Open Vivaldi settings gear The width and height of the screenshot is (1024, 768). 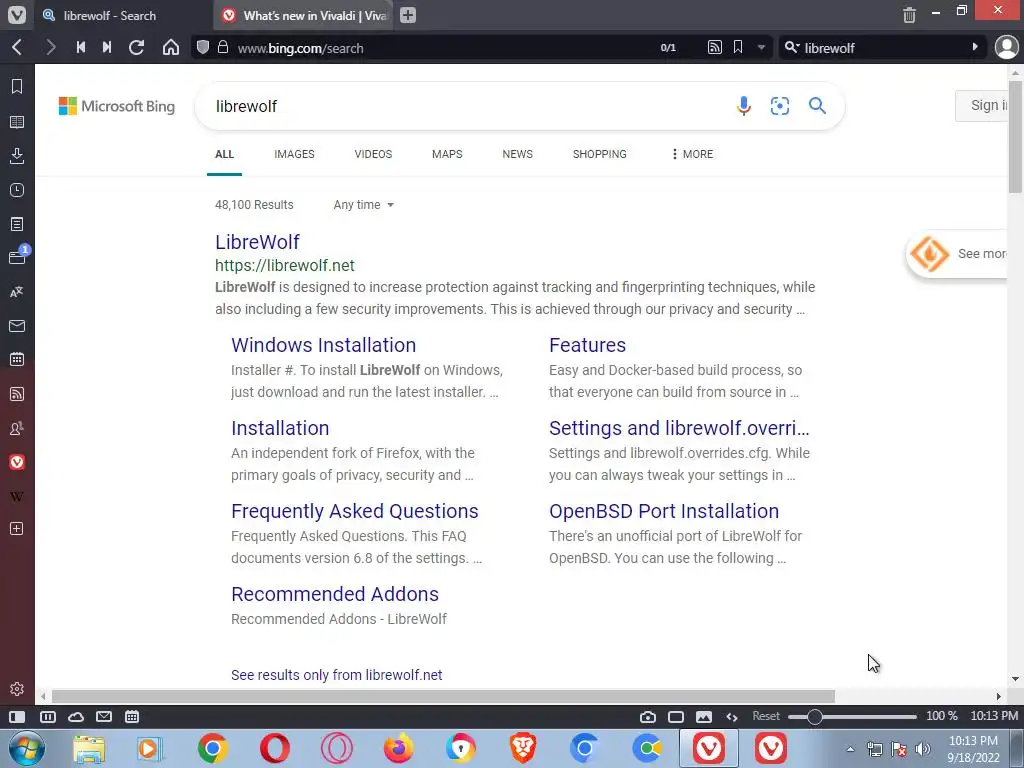click(17, 689)
